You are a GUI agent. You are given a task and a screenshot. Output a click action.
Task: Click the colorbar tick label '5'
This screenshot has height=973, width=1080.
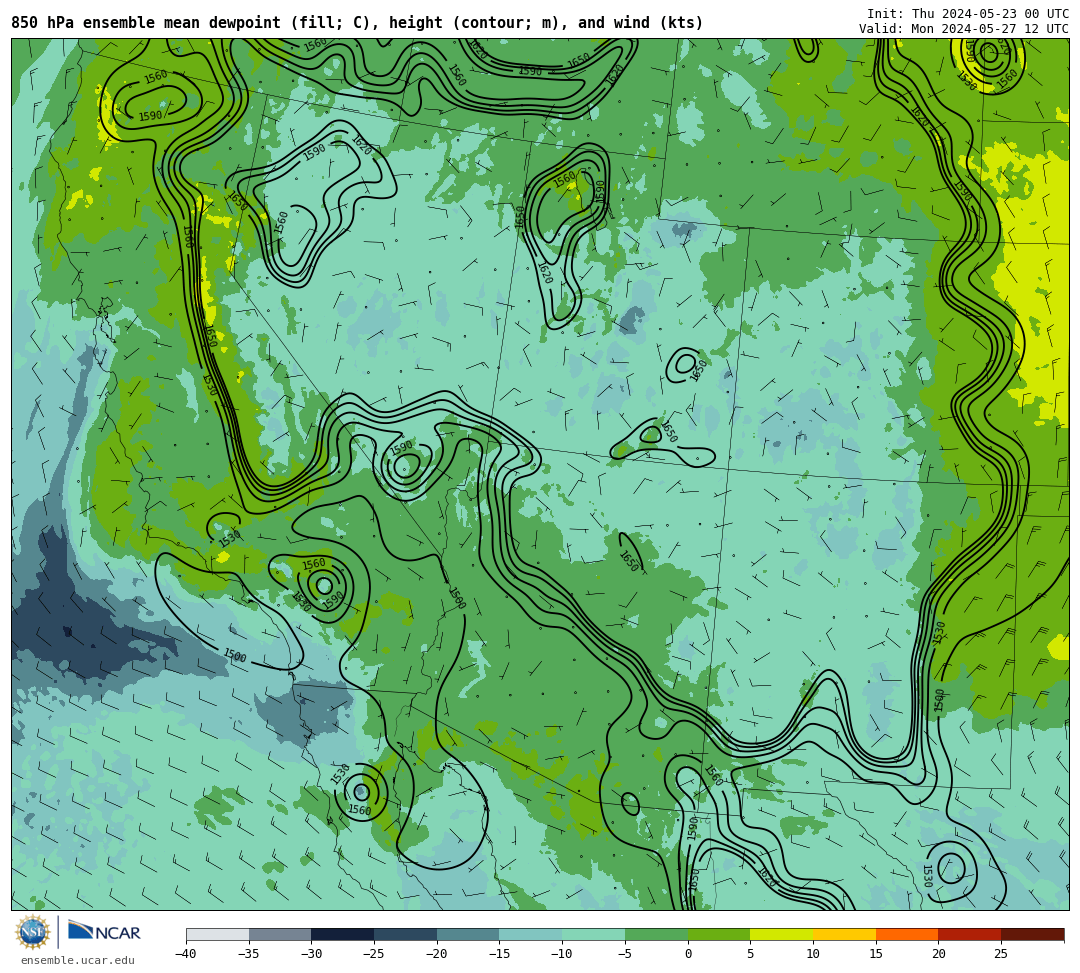pos(751,954)
